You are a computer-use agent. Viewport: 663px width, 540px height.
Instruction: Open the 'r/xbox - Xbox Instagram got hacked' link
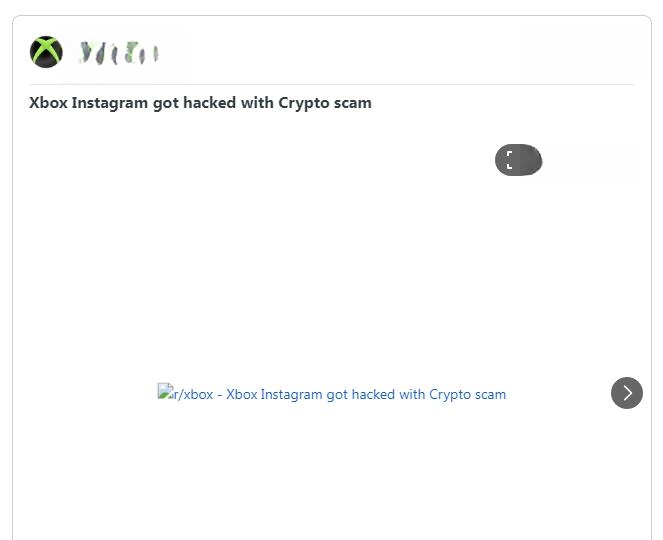(332, 394)
